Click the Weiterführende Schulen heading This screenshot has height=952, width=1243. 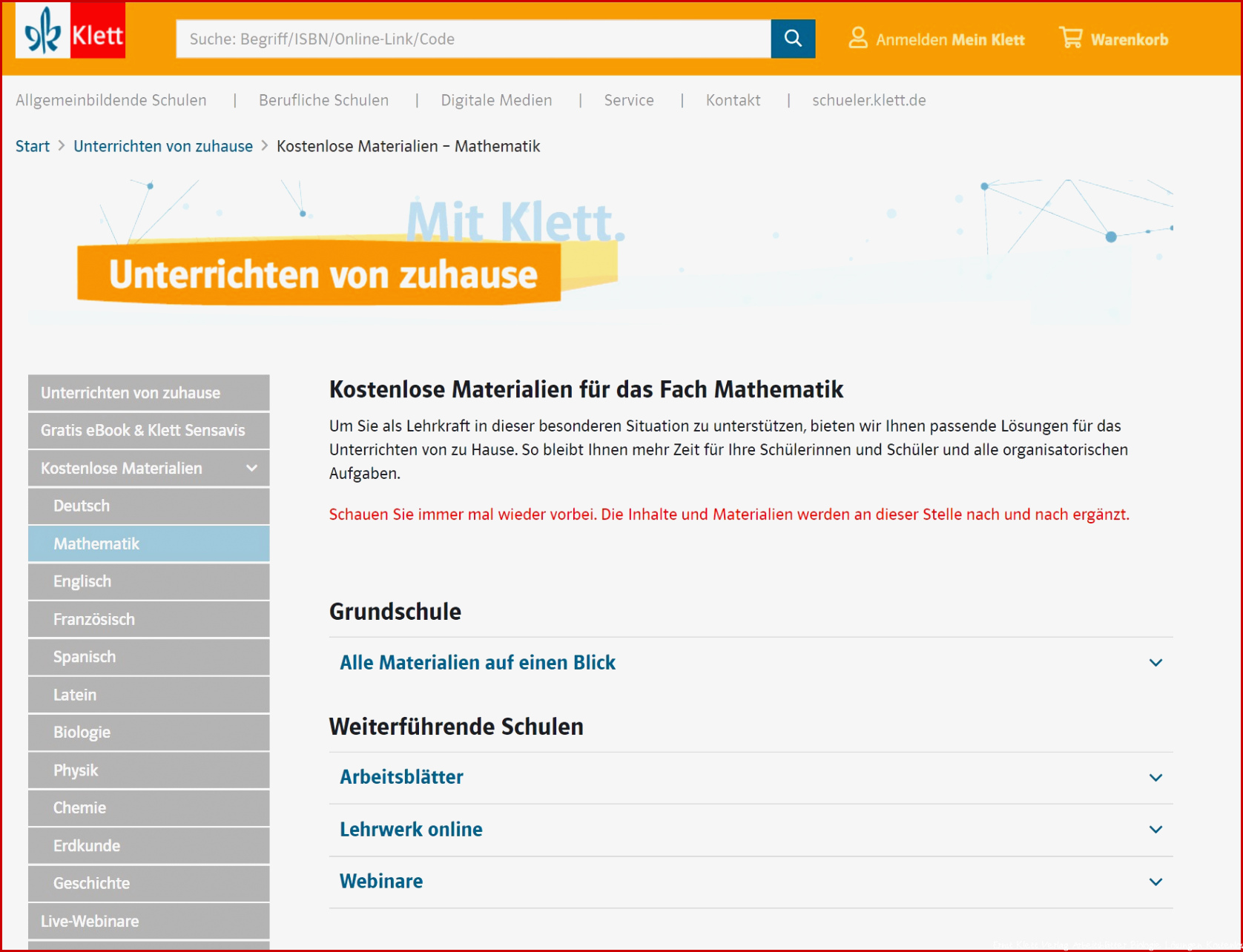tap(456, 727)
